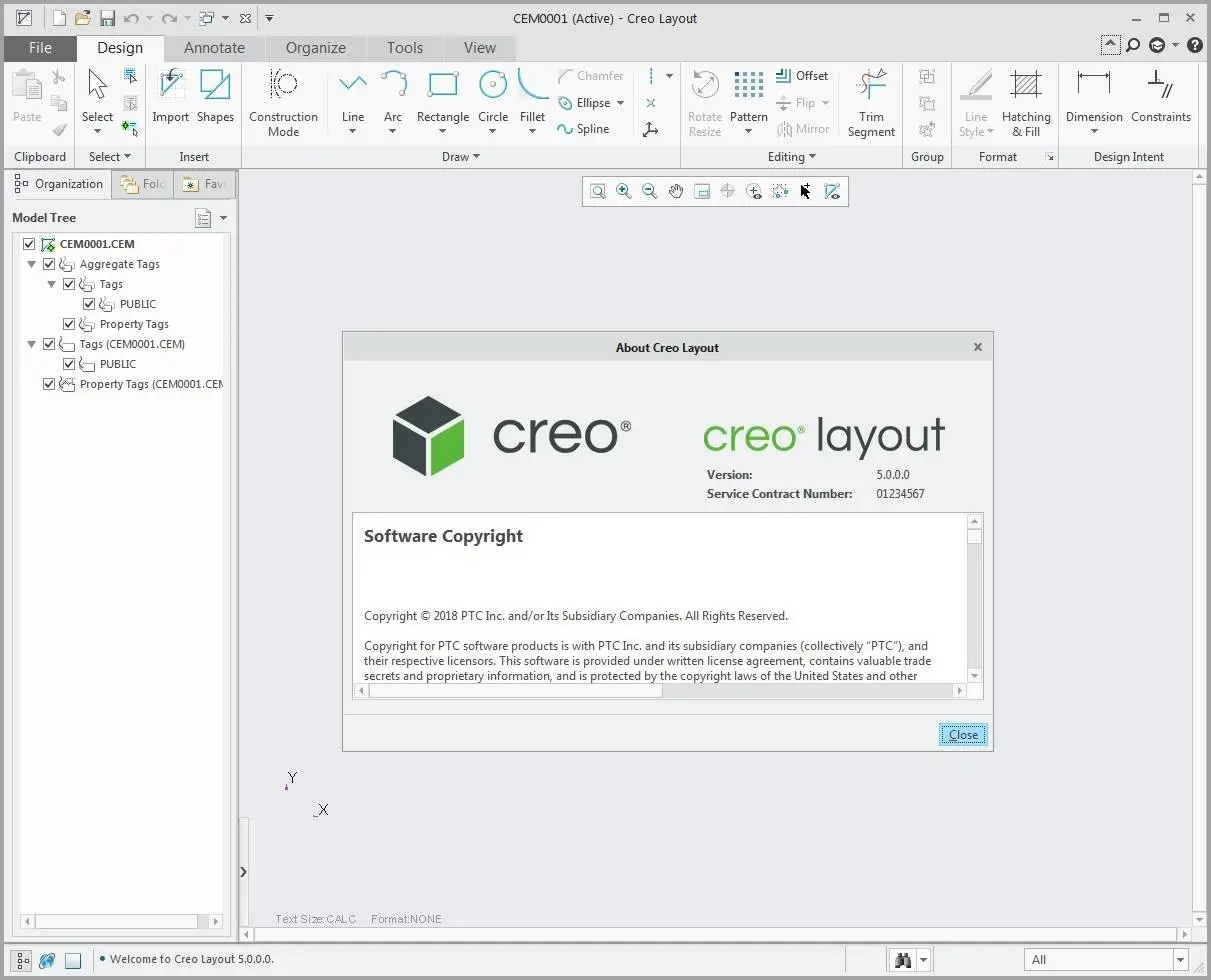The height and width of the screenshot is (980, 1211).
Task: Toggle PUBLIC checkbox under Aggregate Tags
Action: [x=89, y=304]
